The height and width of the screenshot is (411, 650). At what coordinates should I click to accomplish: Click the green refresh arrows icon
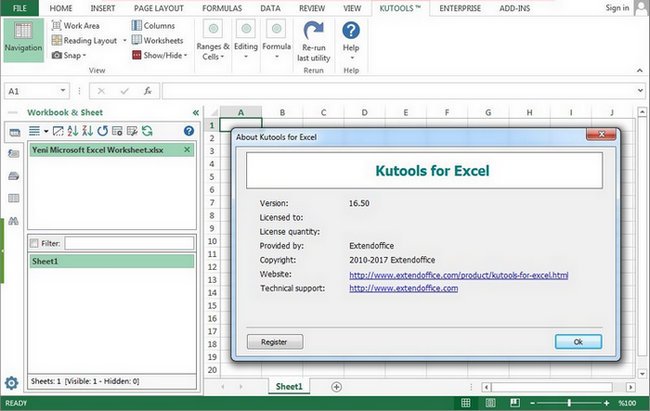pos(147,131)
